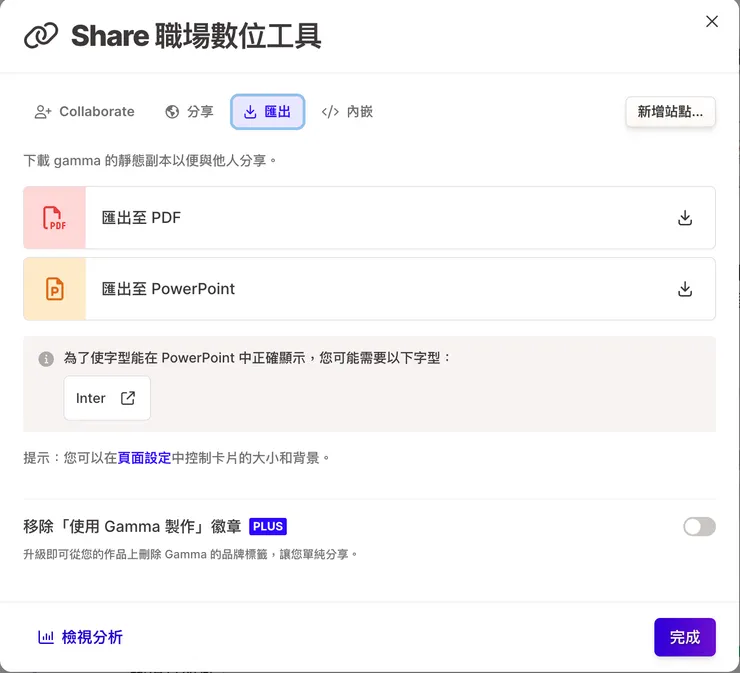The image size is (740, 673).
Task: Open the 內嵌 embed tab
Action: 347,112
